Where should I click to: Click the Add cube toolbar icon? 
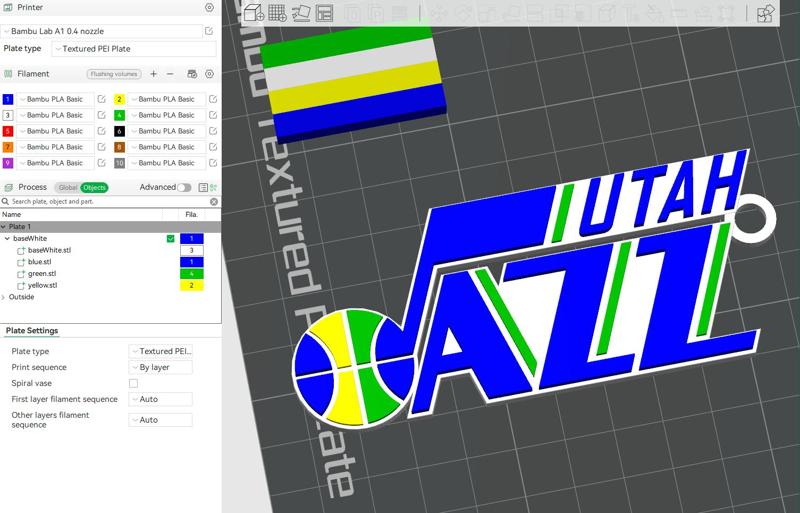coord(254,13)
